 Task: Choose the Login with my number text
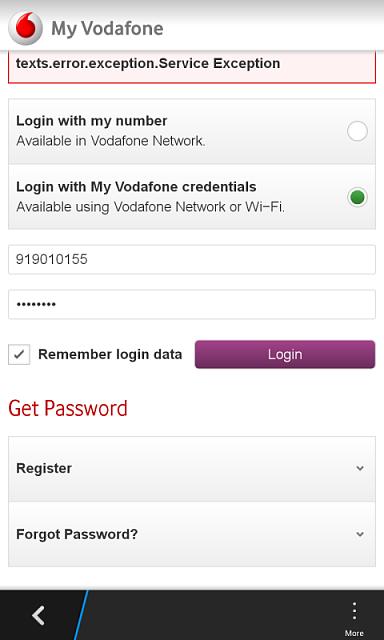(x=92, y=121)
